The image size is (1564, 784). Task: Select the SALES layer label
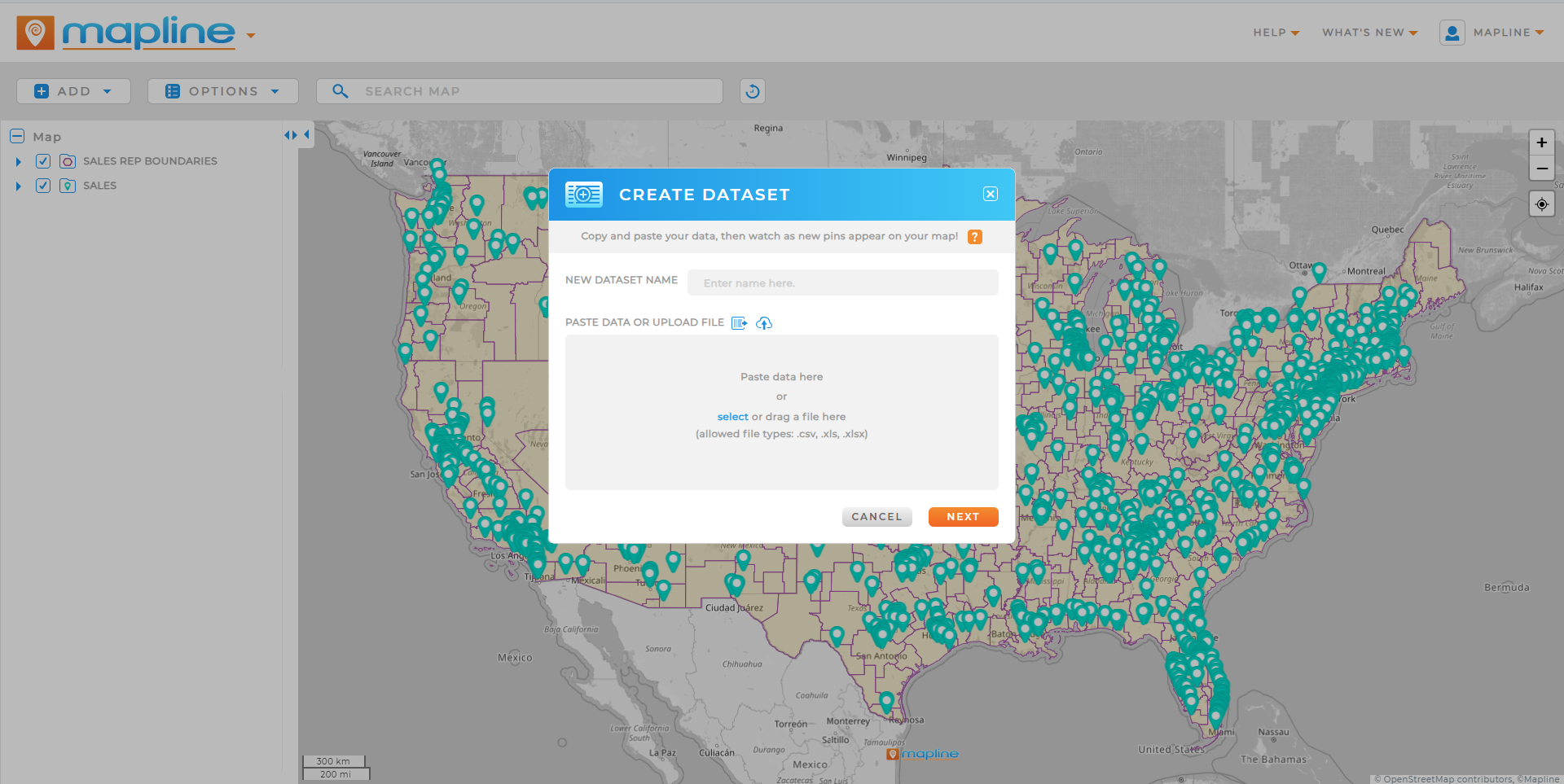point(99,186)
